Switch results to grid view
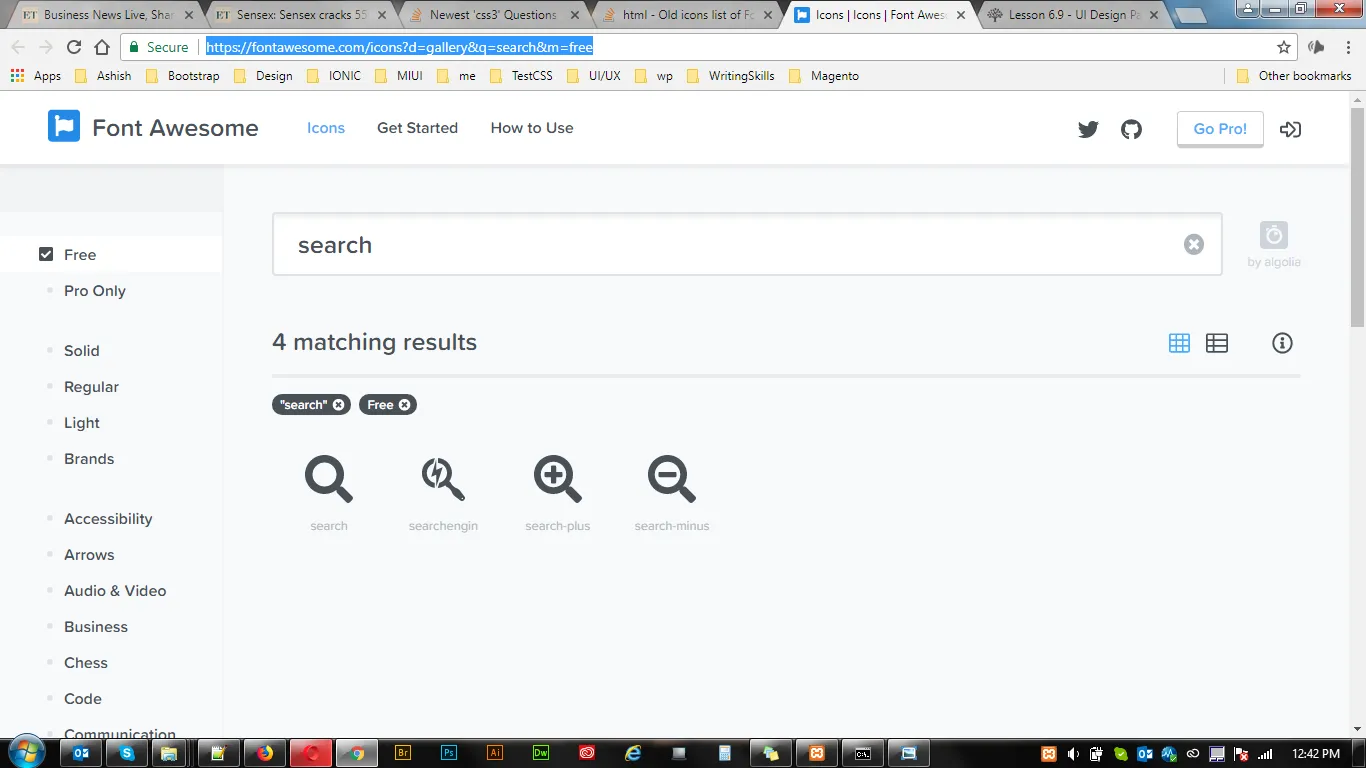The image size is (1366, 768). pos(1180,343)
